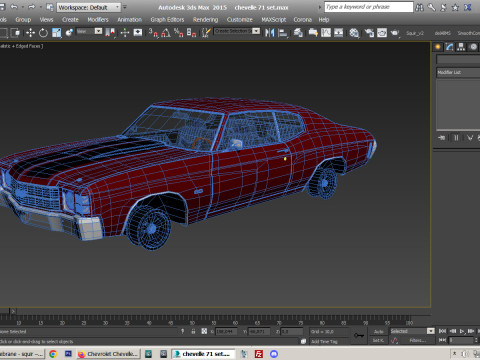The width and height of the screenshot is (480, 360).
Task: Open the Workspace: Default dropdown
Action: [x=89, y=7]
